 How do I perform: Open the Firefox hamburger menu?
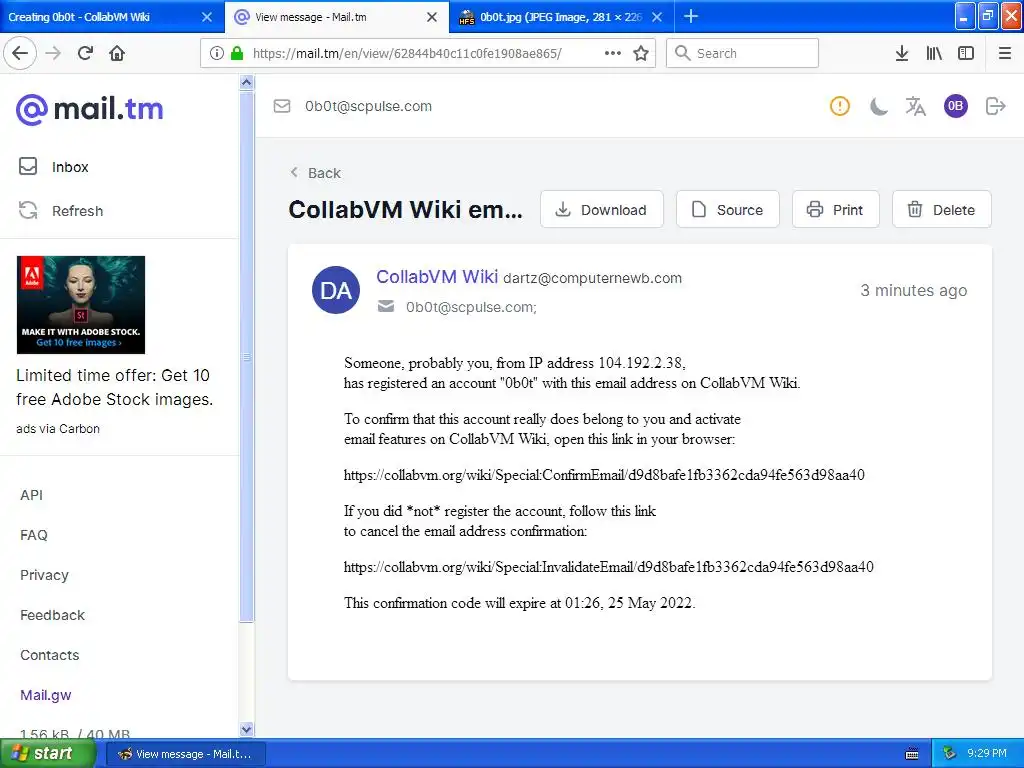pyautogui.click(x=1005, y=53)
